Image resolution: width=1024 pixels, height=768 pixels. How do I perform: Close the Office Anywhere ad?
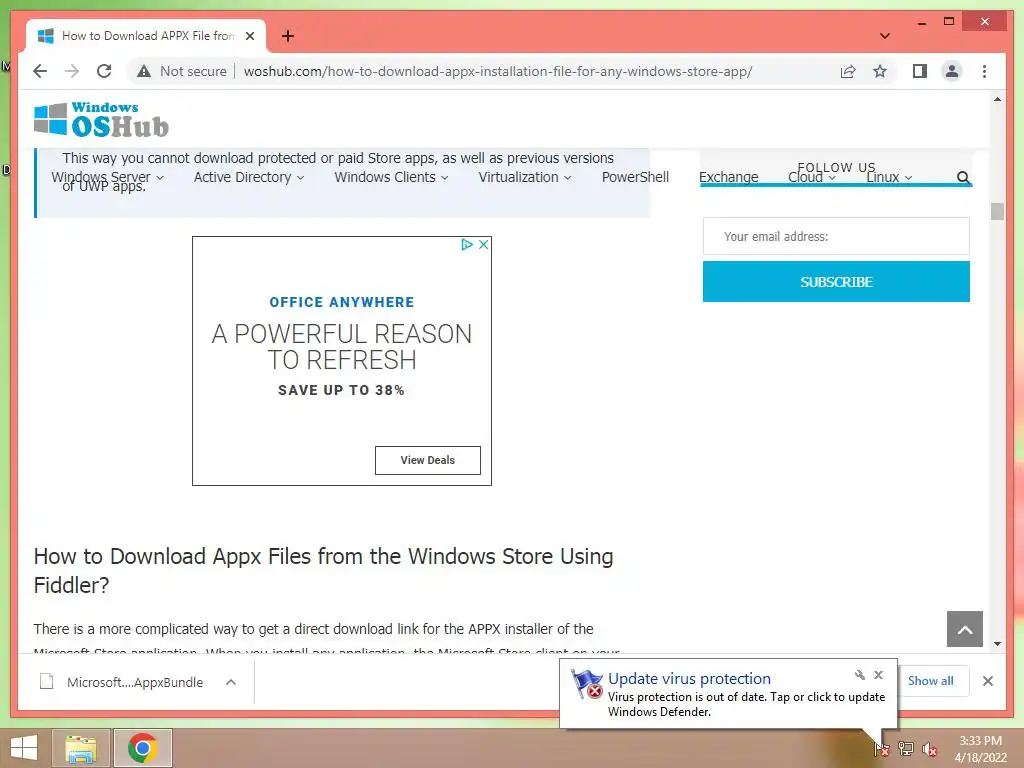483,244
